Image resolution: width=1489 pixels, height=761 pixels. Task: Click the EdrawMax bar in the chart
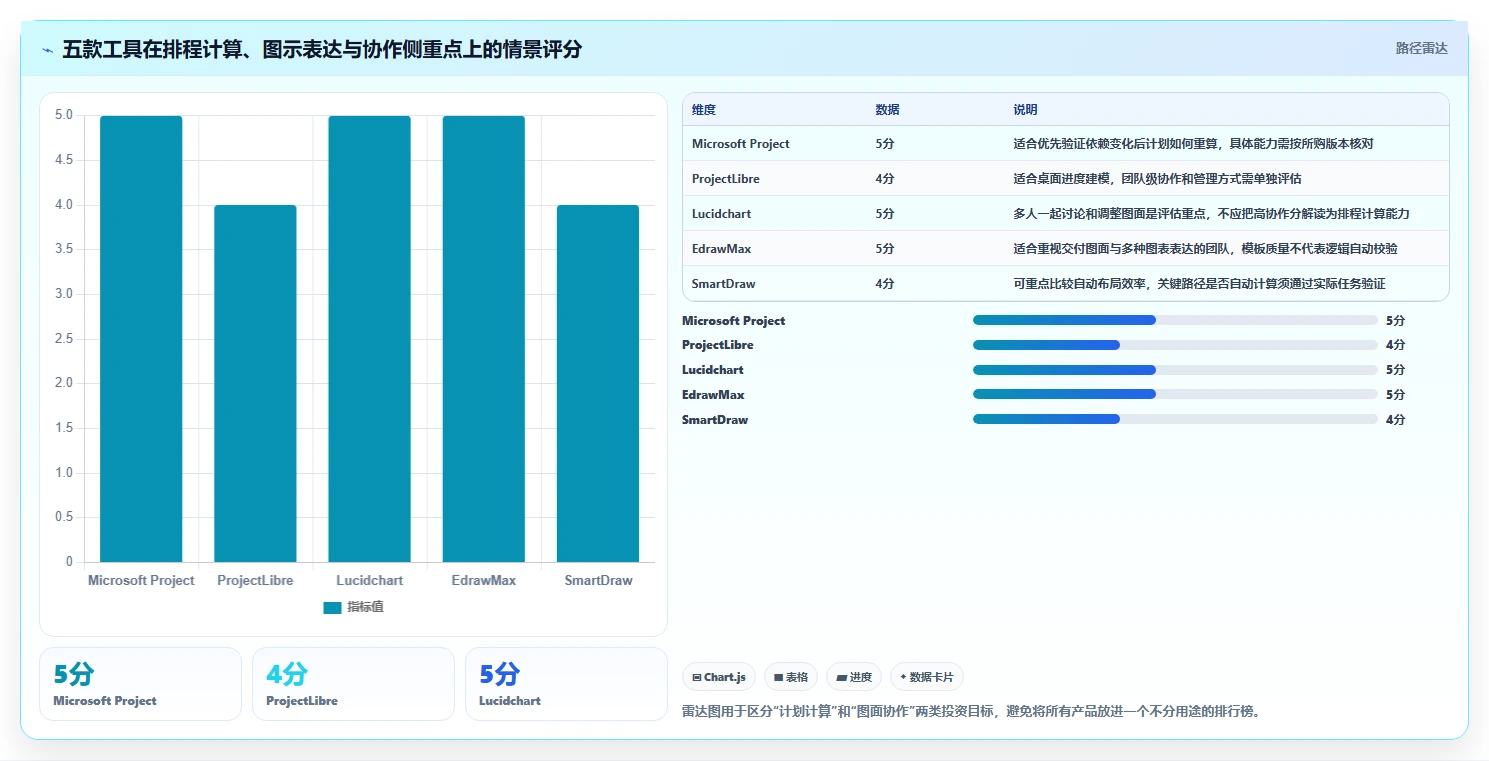(x=484, y=339)
